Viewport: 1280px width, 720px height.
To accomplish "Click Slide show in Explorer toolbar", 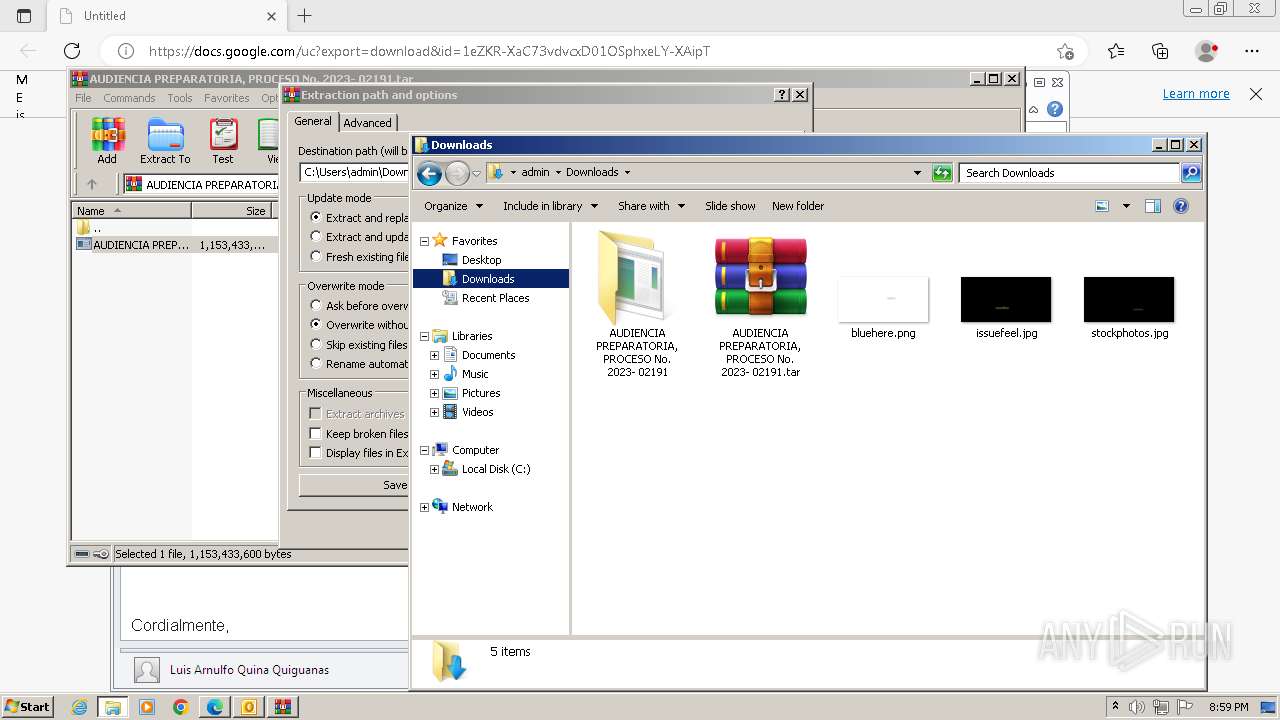I will point(730,206).
